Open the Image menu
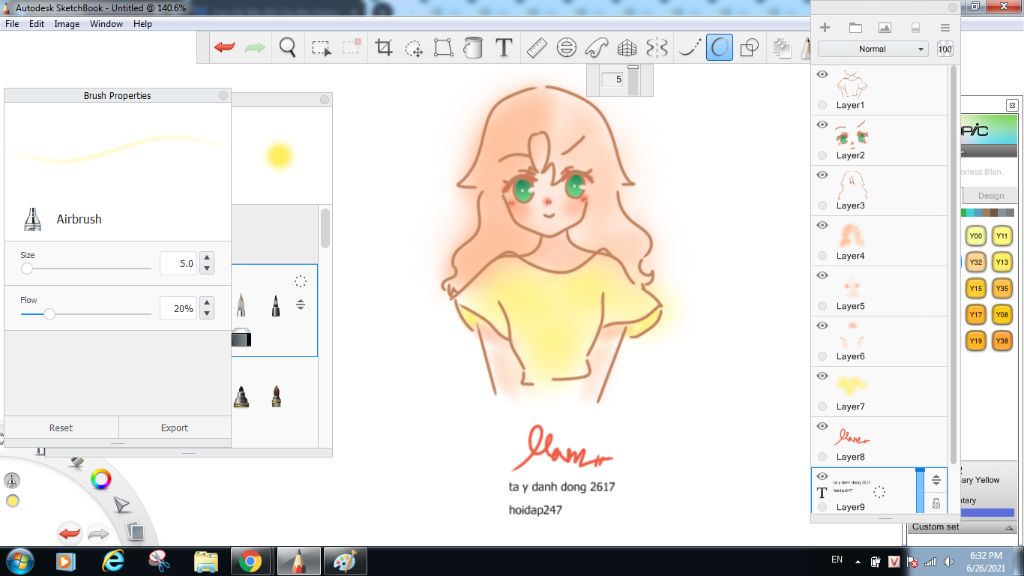 67,24
